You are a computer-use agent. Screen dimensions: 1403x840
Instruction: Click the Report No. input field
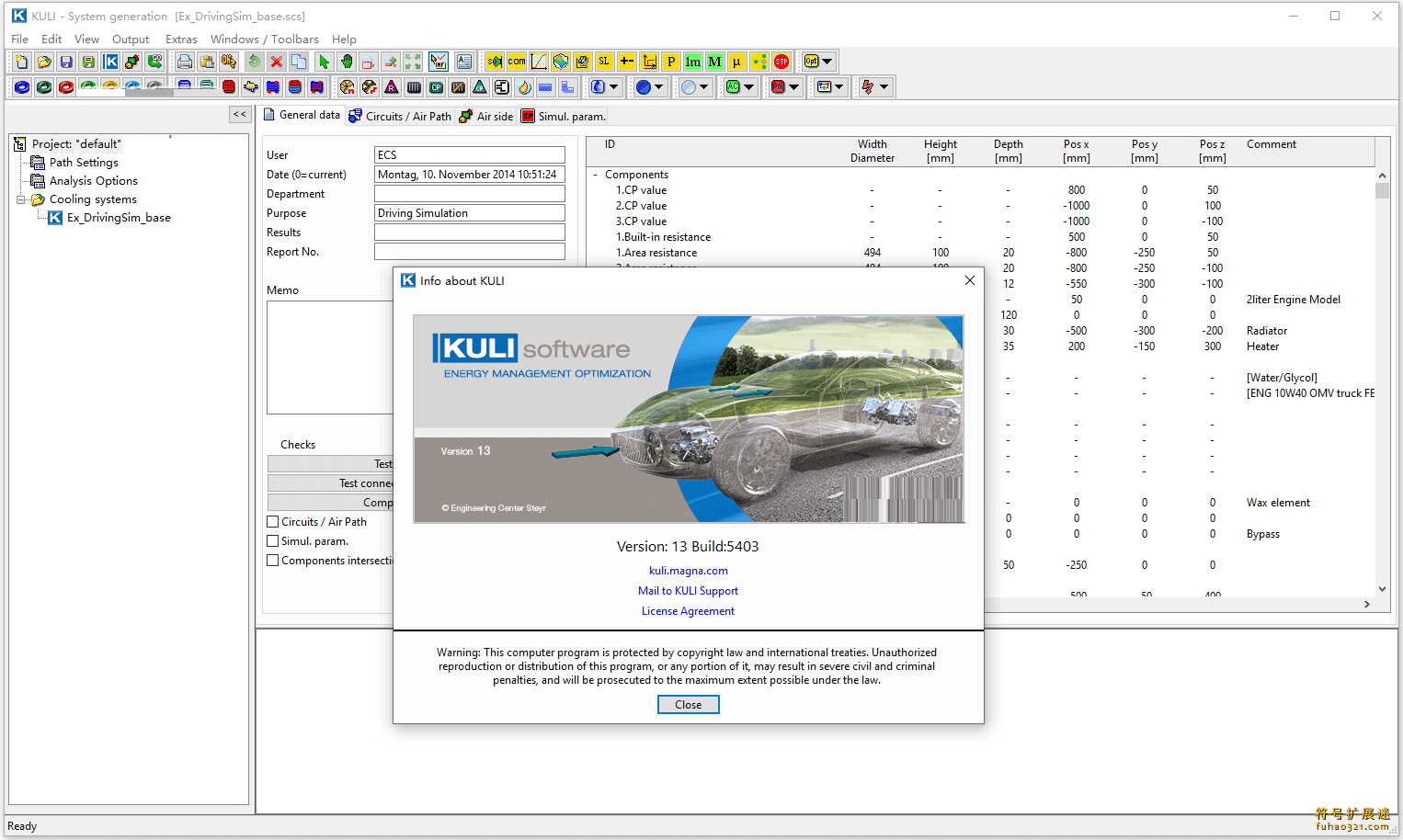[470, 252]
